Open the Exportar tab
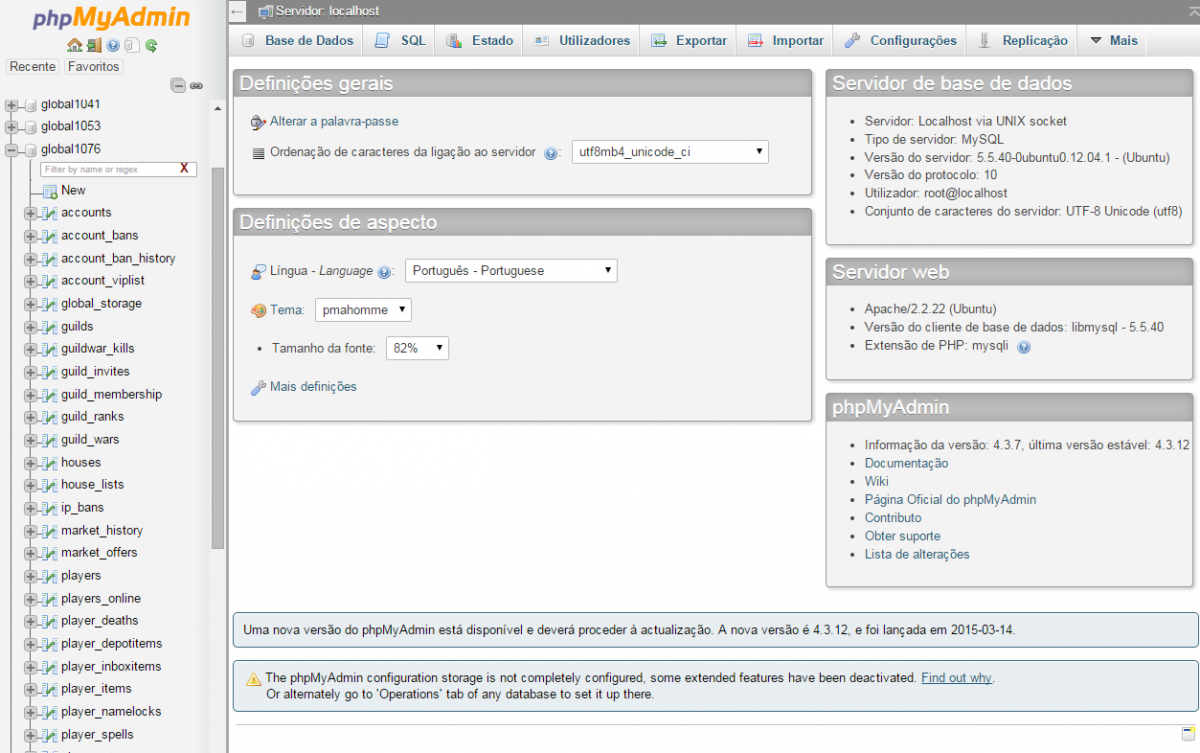This screenshot has width=1200, height=753. (688, 41)
